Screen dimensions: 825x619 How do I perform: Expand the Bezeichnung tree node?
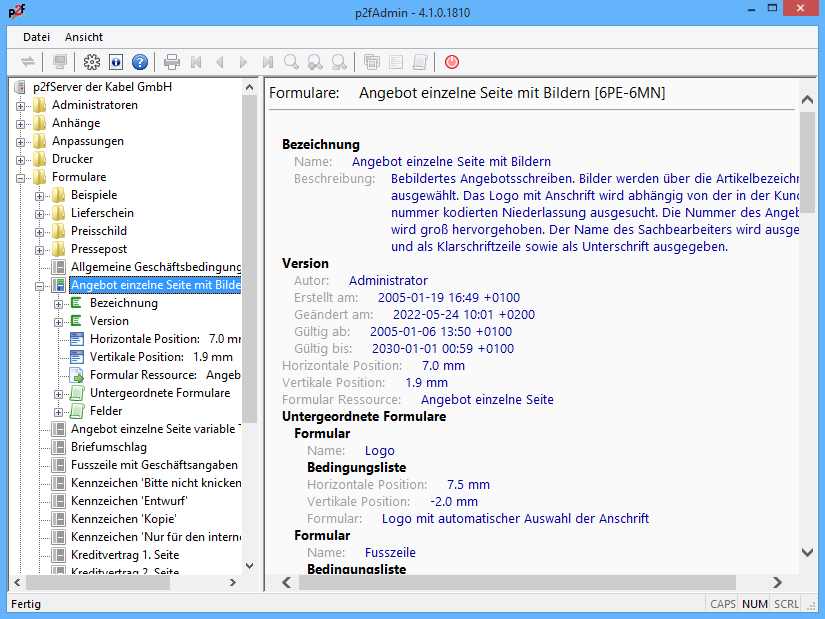coord(59,303)
